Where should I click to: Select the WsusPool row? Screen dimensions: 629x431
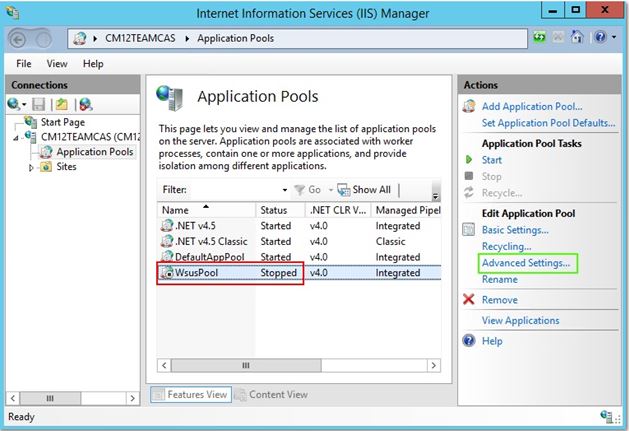point(299,273)
